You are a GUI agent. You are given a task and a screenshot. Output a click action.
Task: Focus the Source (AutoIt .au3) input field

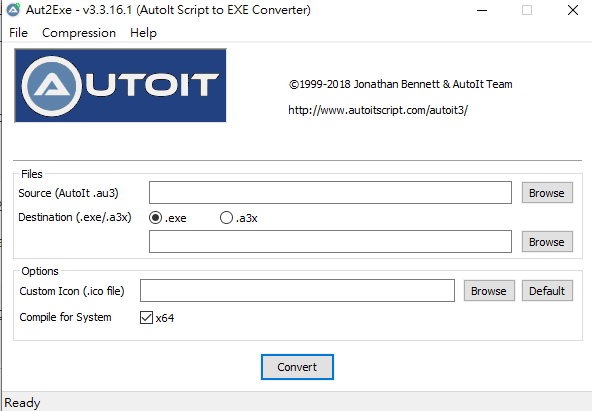(330, 192)
